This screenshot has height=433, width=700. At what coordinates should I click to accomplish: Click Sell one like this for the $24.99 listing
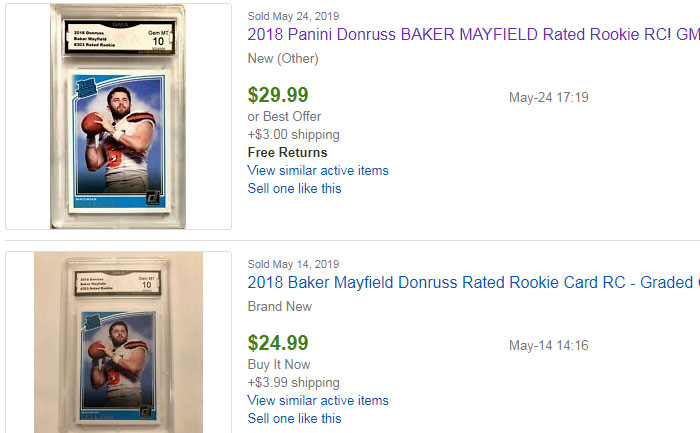click(x=294, y=418)
